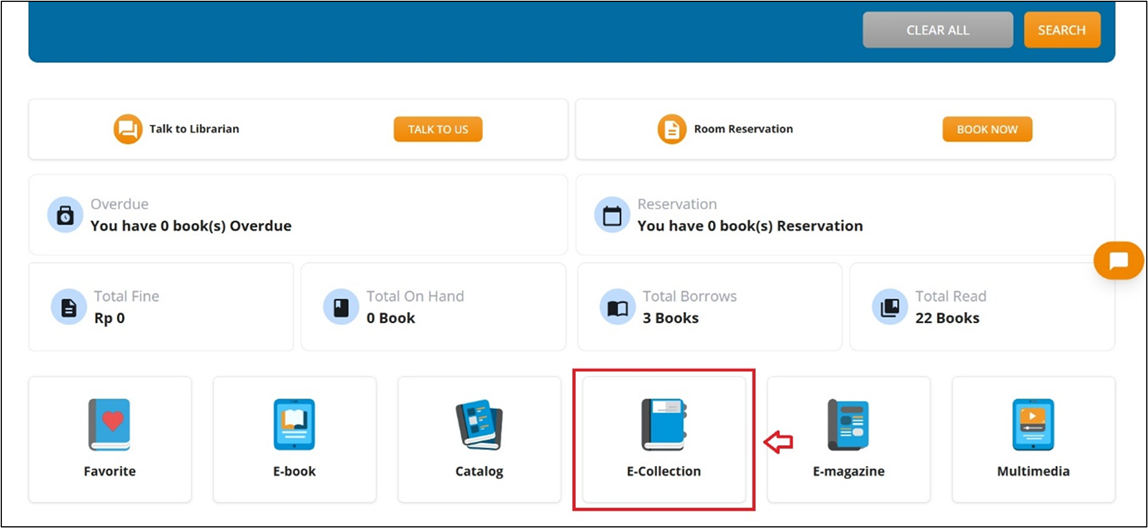This screenshot has width=1148, height=528.
Task: Open the Multimedia video icon
Action: (1033, 425)
